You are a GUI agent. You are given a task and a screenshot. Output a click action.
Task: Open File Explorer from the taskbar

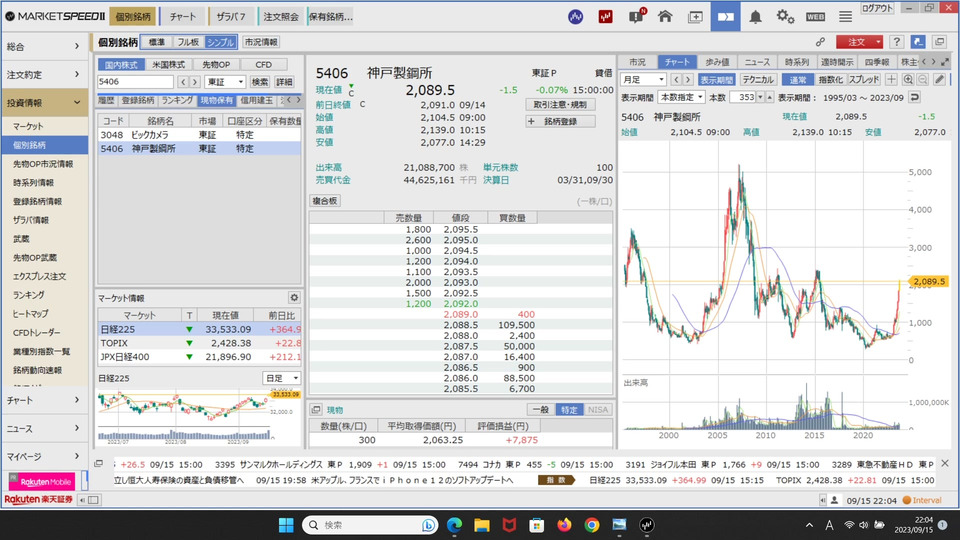(x=482, y=525)
